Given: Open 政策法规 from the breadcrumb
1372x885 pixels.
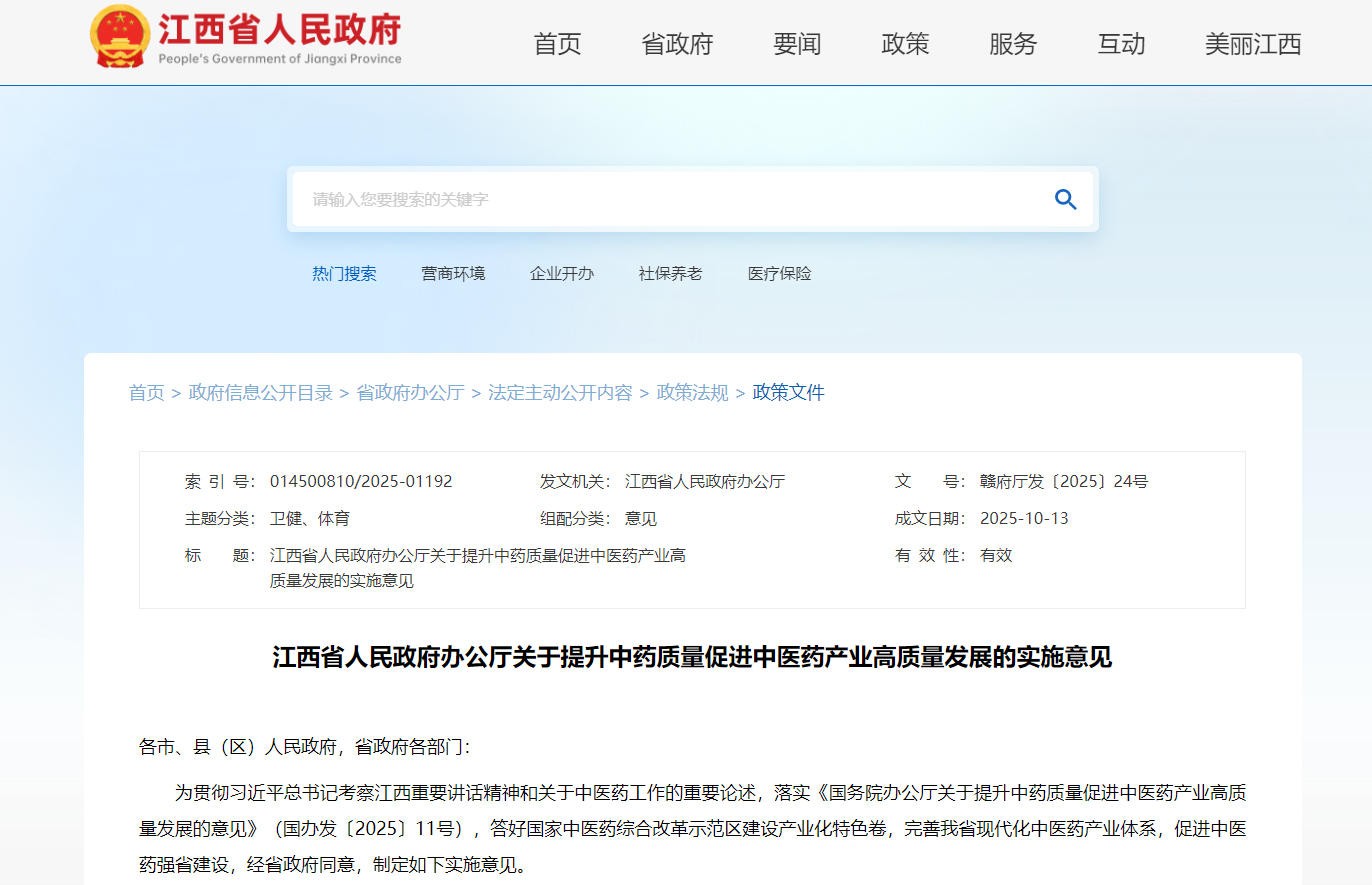Looking at the screenshot, I should tap(691, 392).
